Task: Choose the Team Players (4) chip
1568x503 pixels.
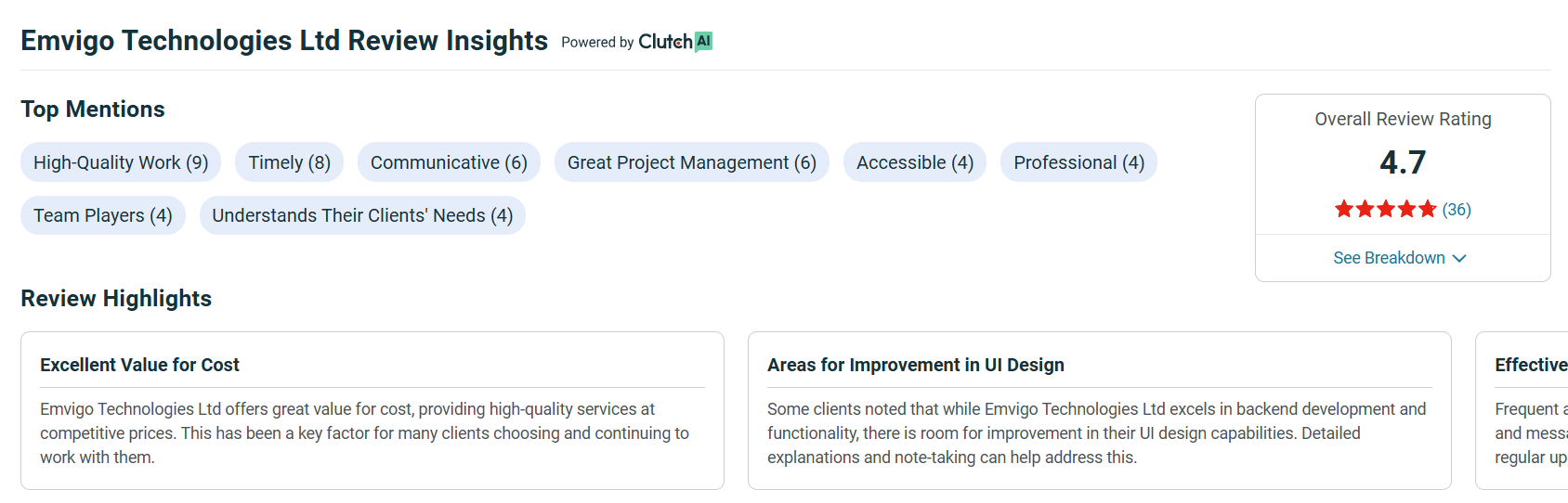Action: (x=103, y=215)
